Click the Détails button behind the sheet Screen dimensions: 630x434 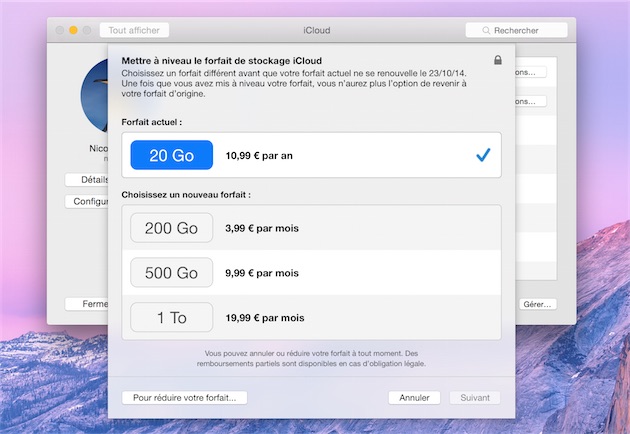87,180
